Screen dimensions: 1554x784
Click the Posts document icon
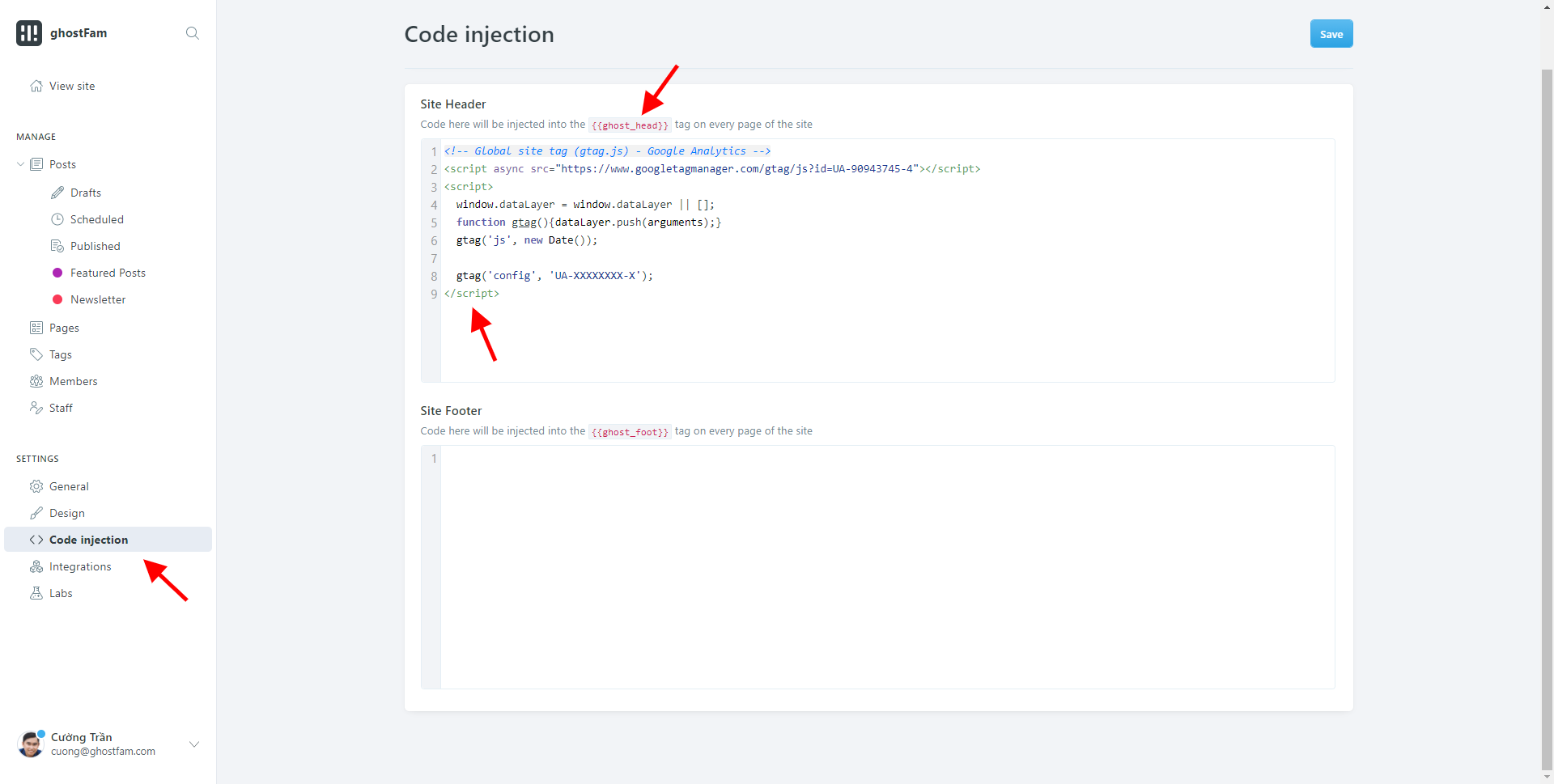pos(36,164)
